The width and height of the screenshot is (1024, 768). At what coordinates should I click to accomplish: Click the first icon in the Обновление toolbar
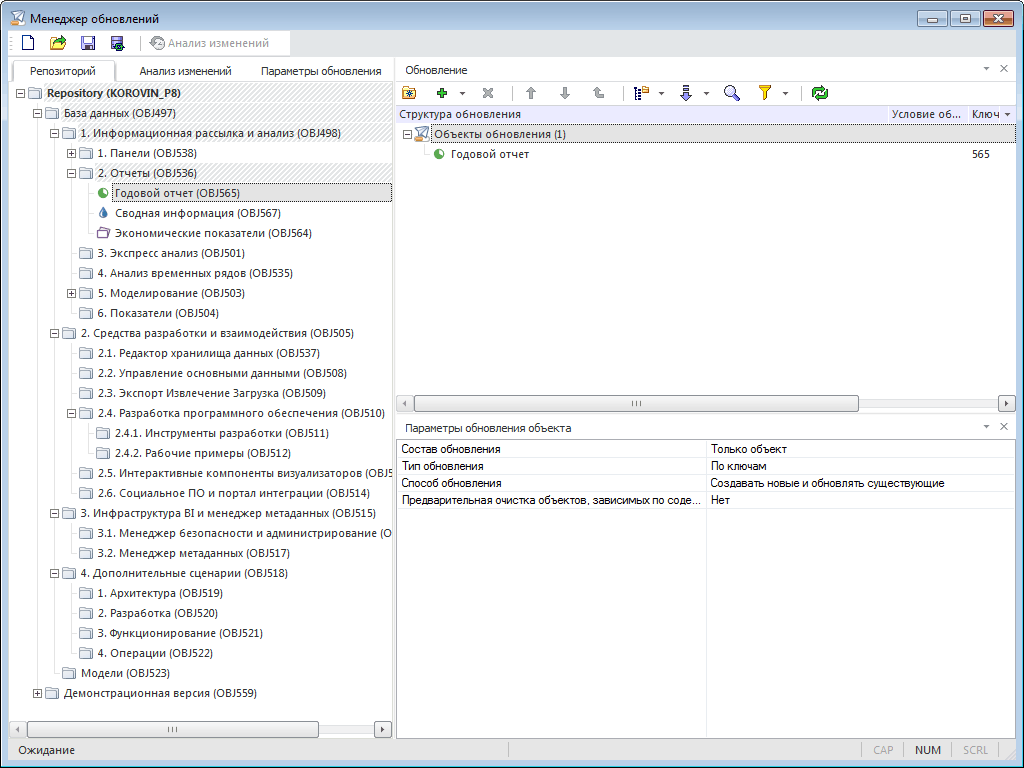tap(409, 93)
